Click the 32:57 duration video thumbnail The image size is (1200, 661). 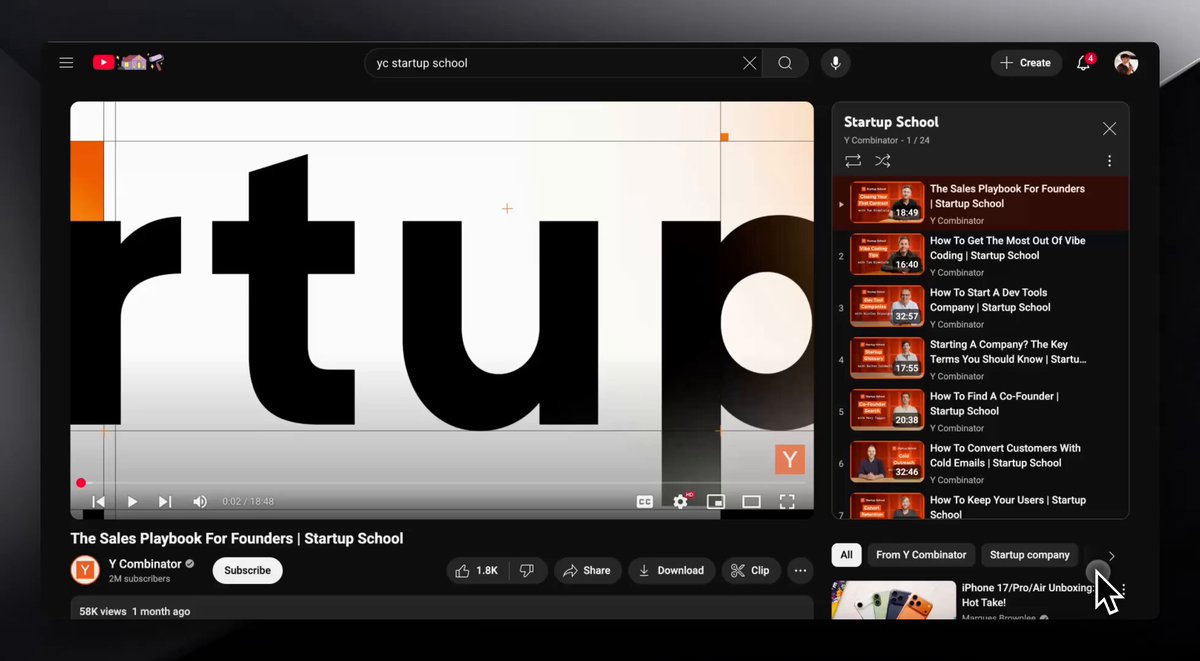(887, 306)
